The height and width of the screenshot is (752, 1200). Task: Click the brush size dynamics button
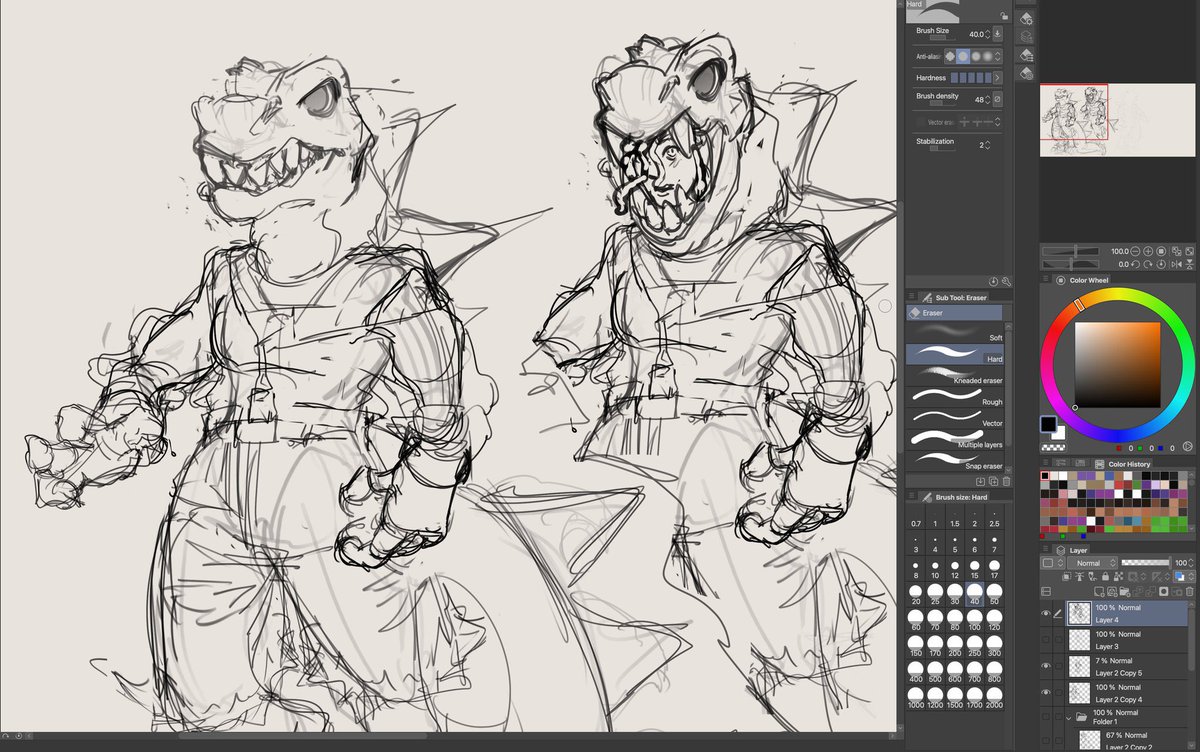click(x=998, y=33)
